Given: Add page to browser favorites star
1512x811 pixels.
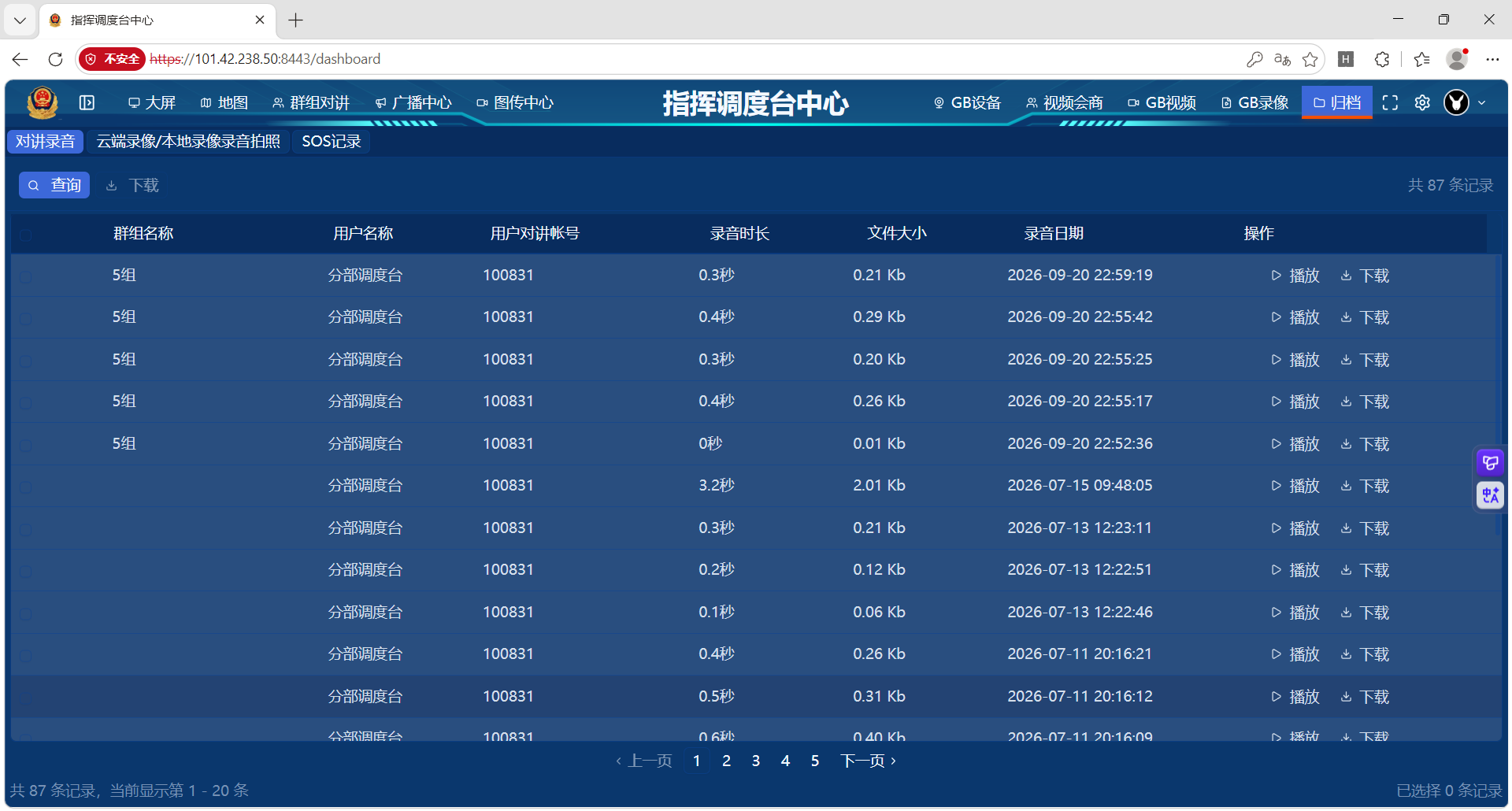Looking at the screenshot, I should [x=1310, y=59].
